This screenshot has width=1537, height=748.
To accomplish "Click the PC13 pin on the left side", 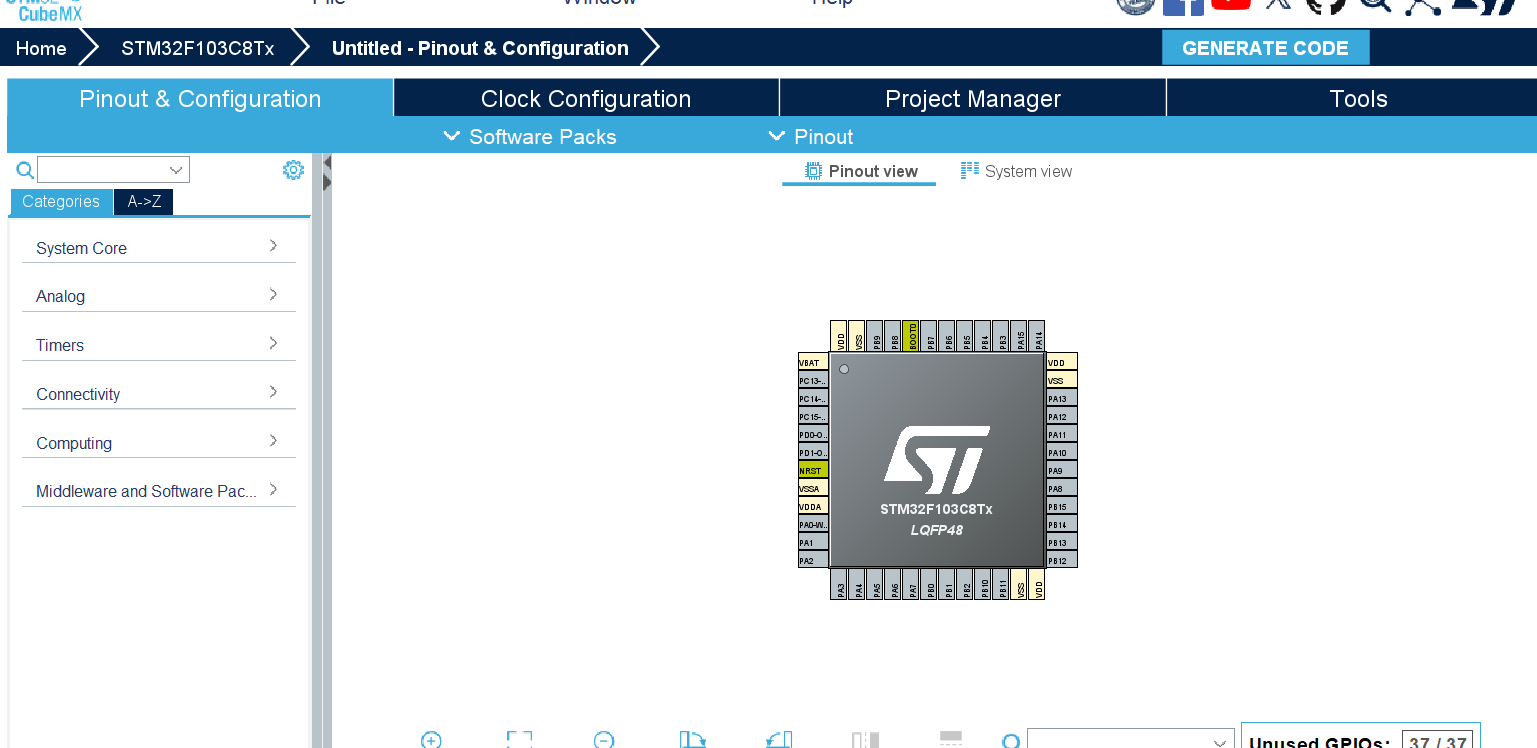I will click(x=813, y=380).
